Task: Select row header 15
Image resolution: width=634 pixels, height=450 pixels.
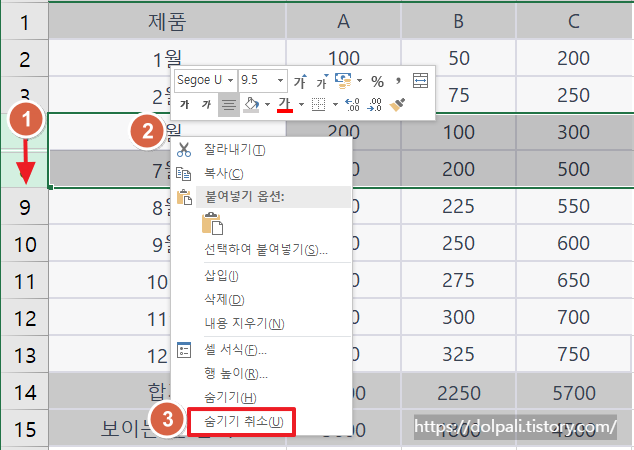Action: pyautogui.click(x=24, y=429)
